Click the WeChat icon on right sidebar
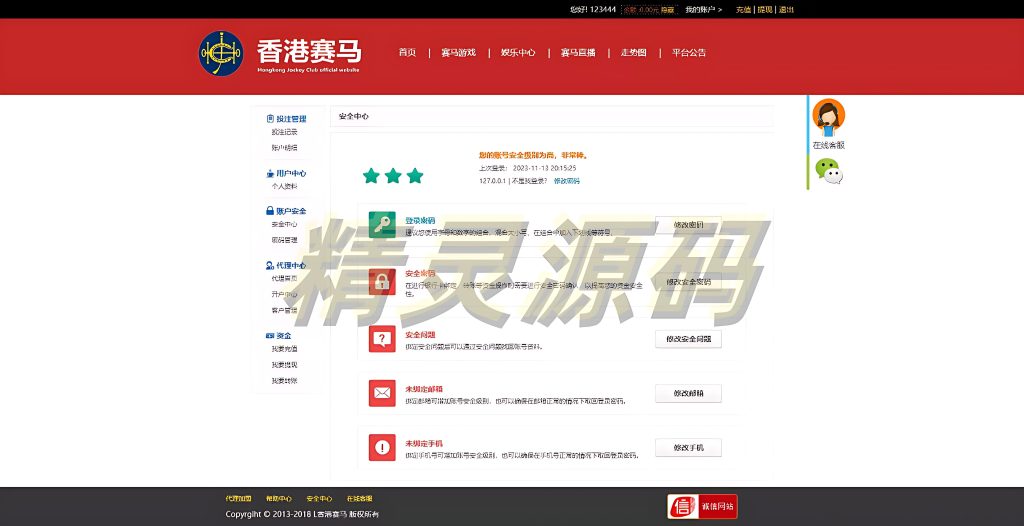This screenshot has width=1024, height=526. 829,171
